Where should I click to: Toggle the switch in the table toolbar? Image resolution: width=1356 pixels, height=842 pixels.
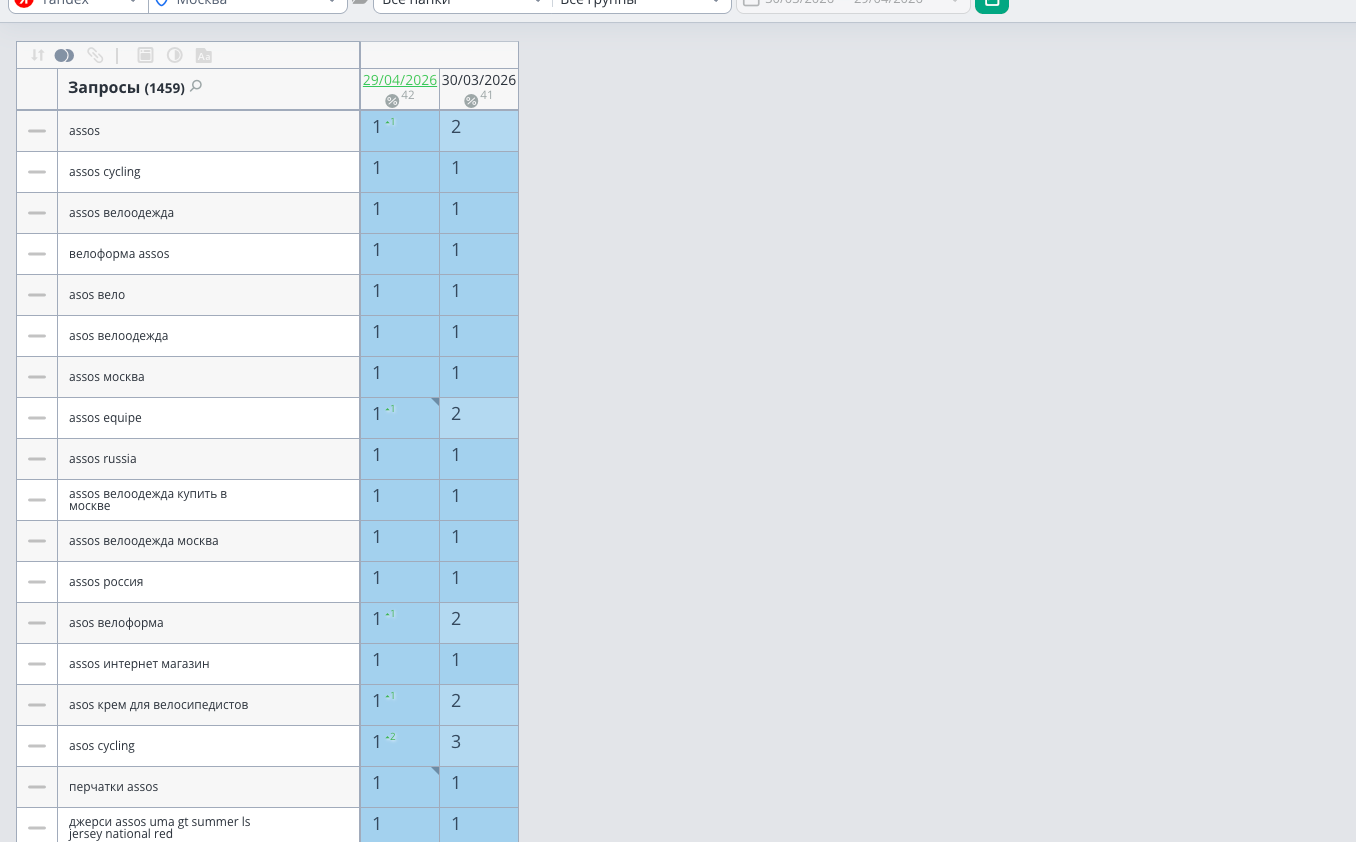64,56
